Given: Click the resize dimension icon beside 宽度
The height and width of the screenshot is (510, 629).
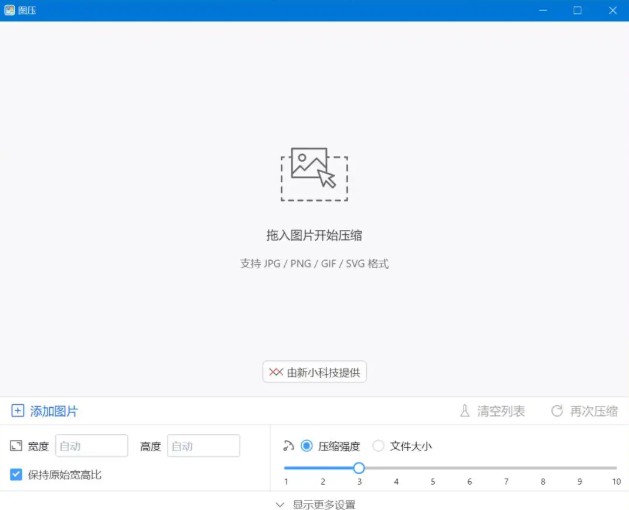Looking at the screenshot, I should coord(16,446).
